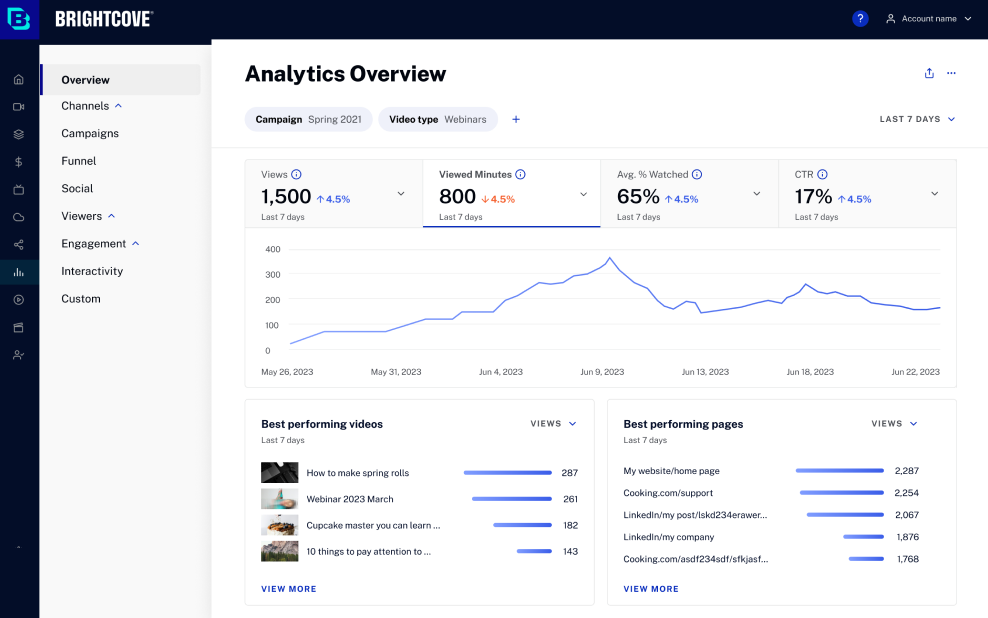
Task: Open the share nodes social icon
Action: 19,244
